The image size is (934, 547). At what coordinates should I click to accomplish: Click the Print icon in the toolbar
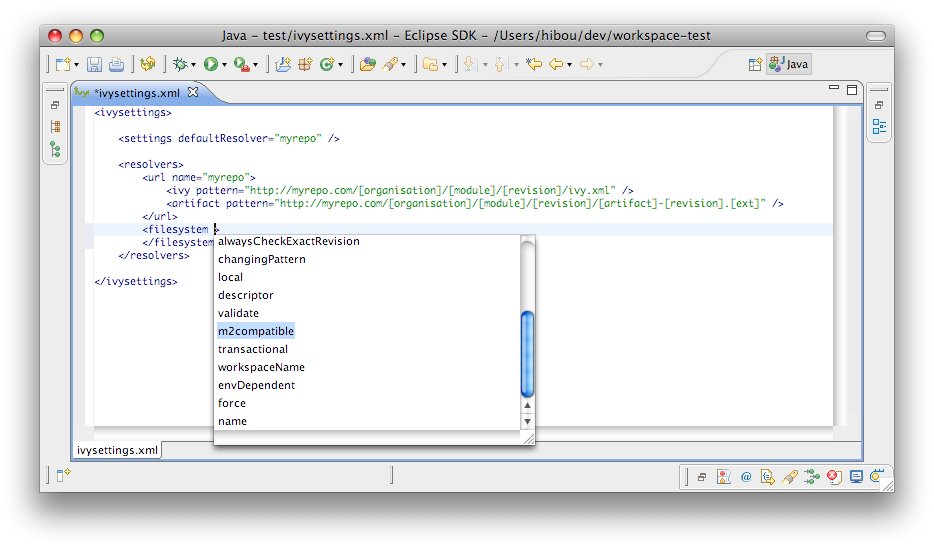tap(116, 64)
